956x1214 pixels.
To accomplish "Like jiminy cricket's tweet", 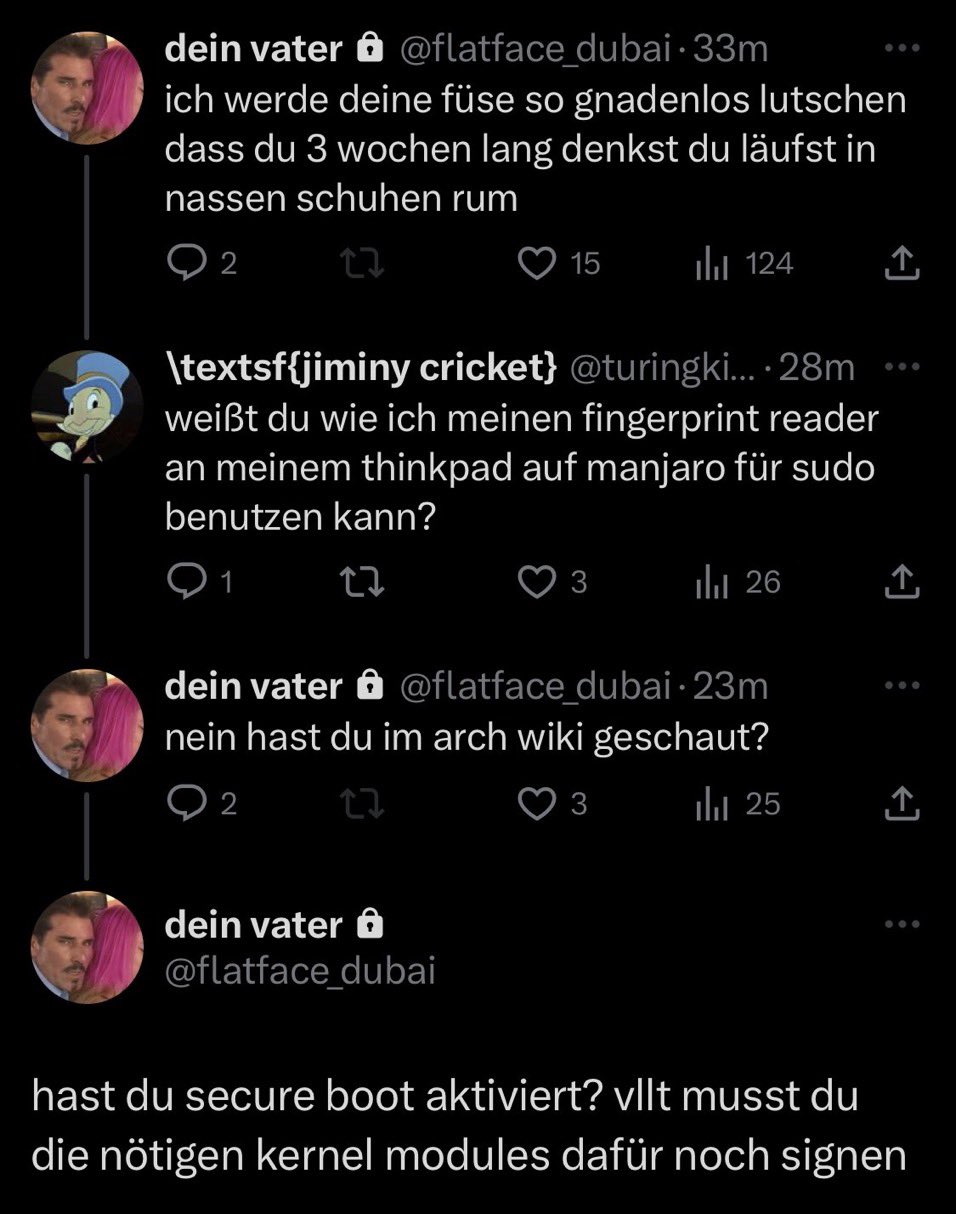I will [539, 582].
